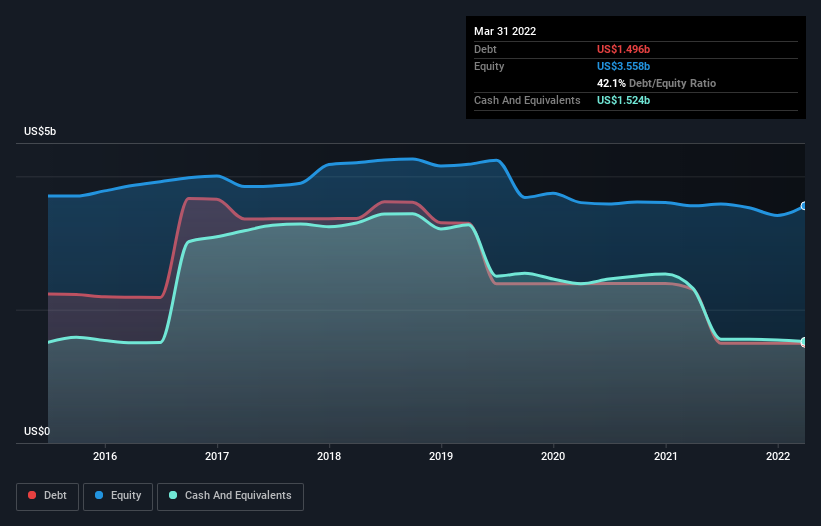Image resolution: width=821 pixels, height=526 pixels.
Task: Click the Equity row label in tooltip
Action: point(489,66)
